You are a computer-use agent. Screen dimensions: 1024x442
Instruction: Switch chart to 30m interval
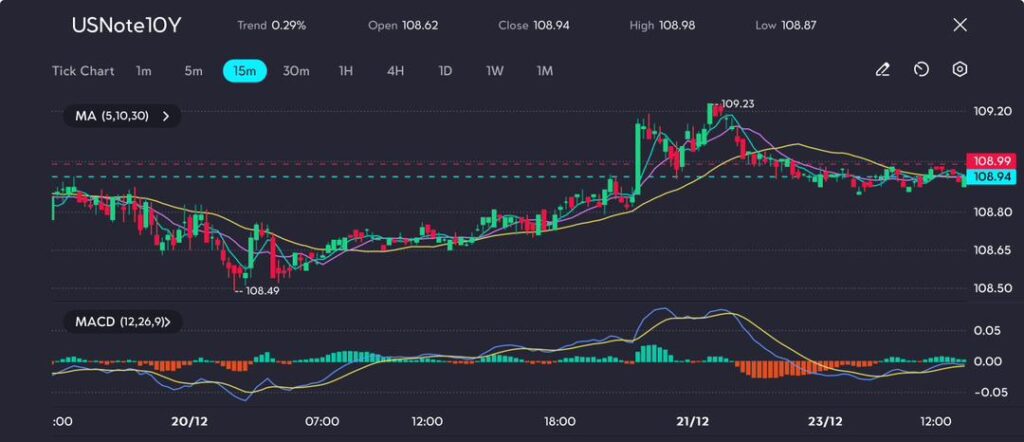296,71
